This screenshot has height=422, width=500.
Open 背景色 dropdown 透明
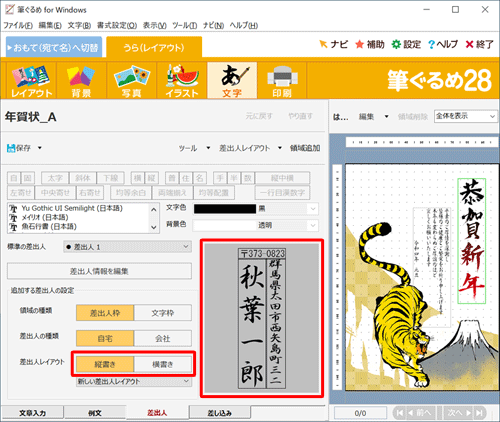pyautogui.click(x=313, y=226)
